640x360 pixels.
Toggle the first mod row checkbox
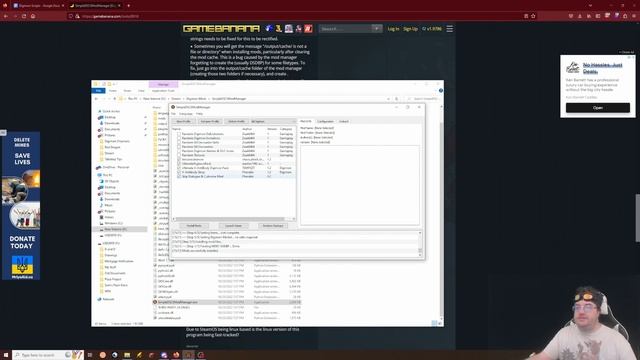tap(179, 134)
